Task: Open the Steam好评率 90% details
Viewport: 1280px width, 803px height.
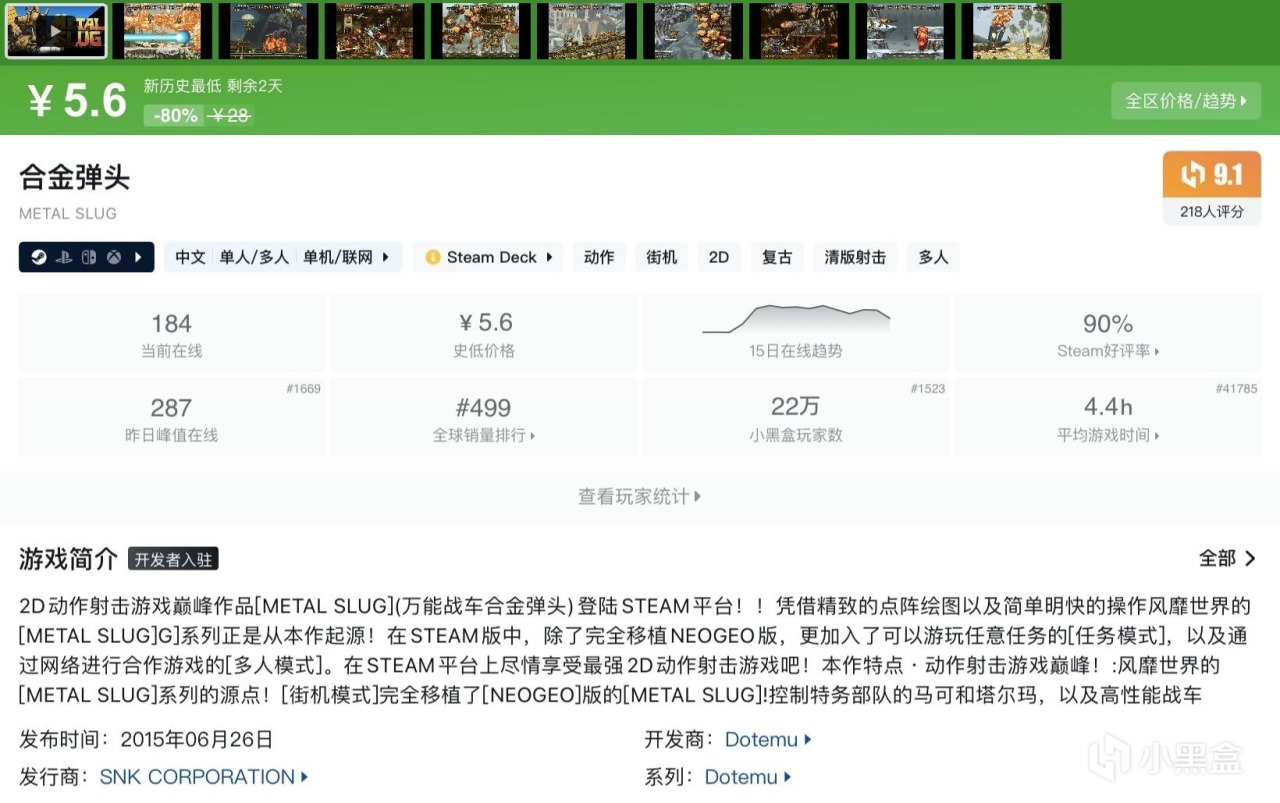Action: click(x=1108, y=334)
